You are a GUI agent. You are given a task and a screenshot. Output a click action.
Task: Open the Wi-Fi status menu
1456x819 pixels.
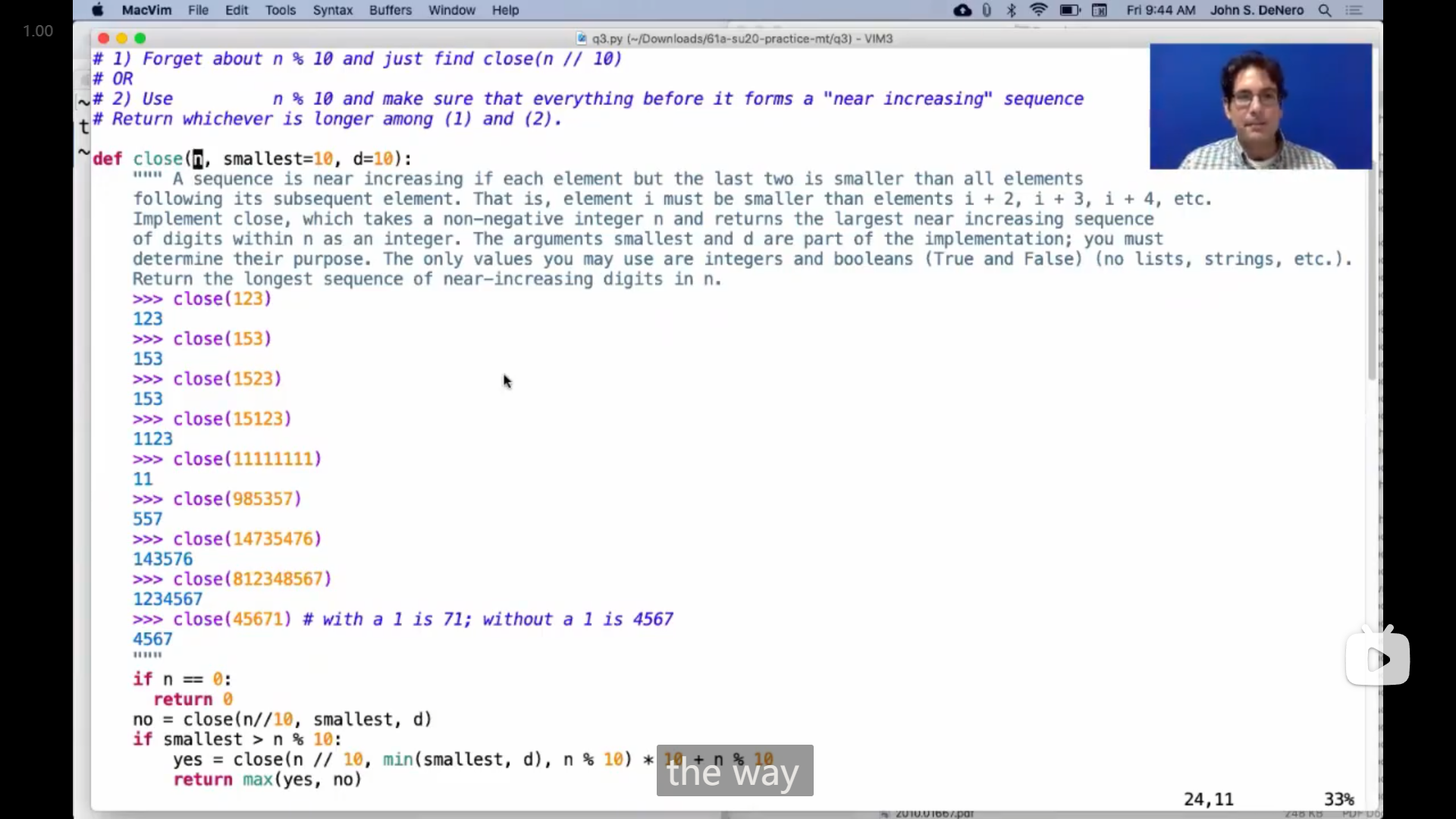click(x=1039, y=11)
